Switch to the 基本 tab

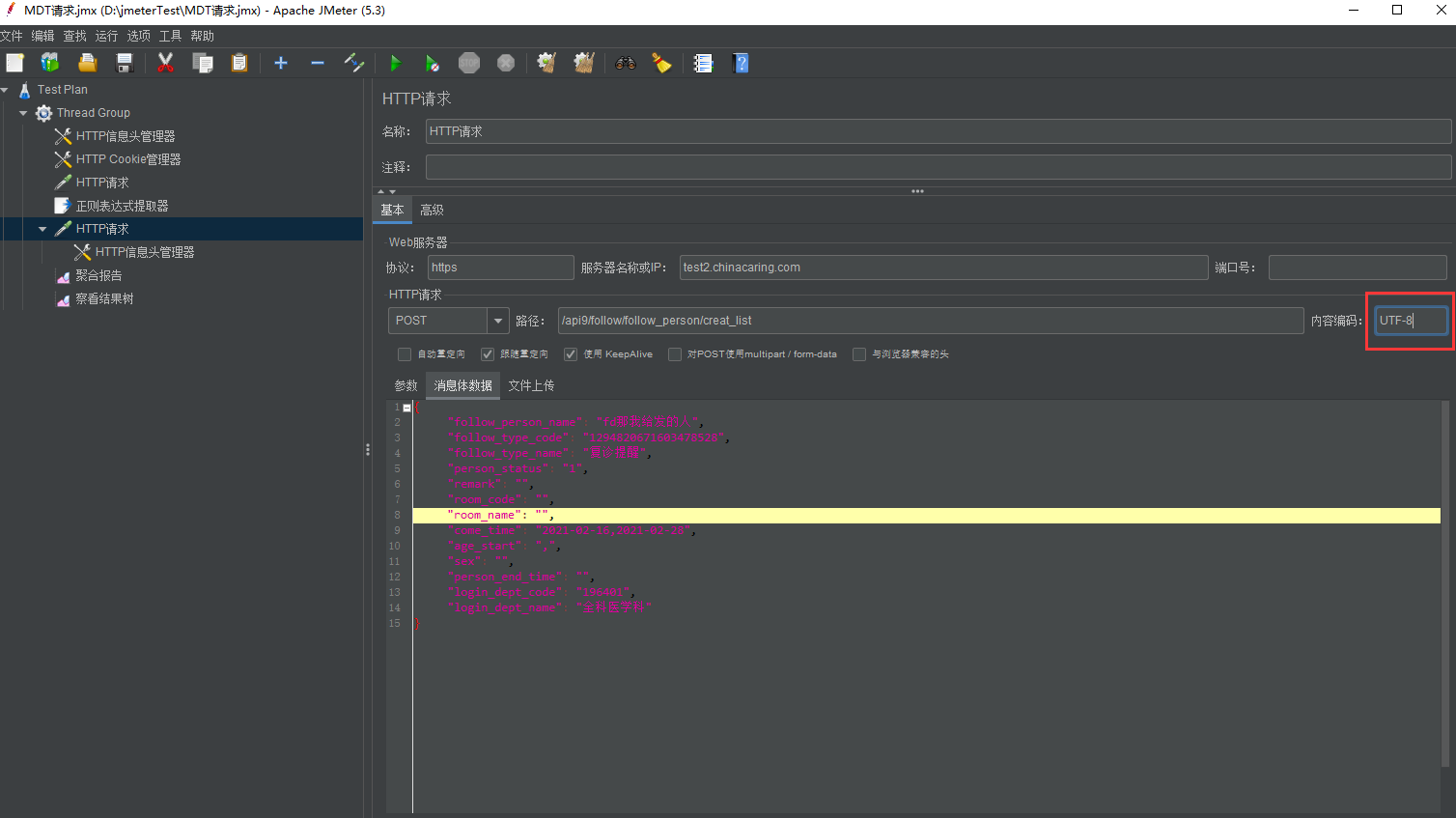tap(392, 210)
